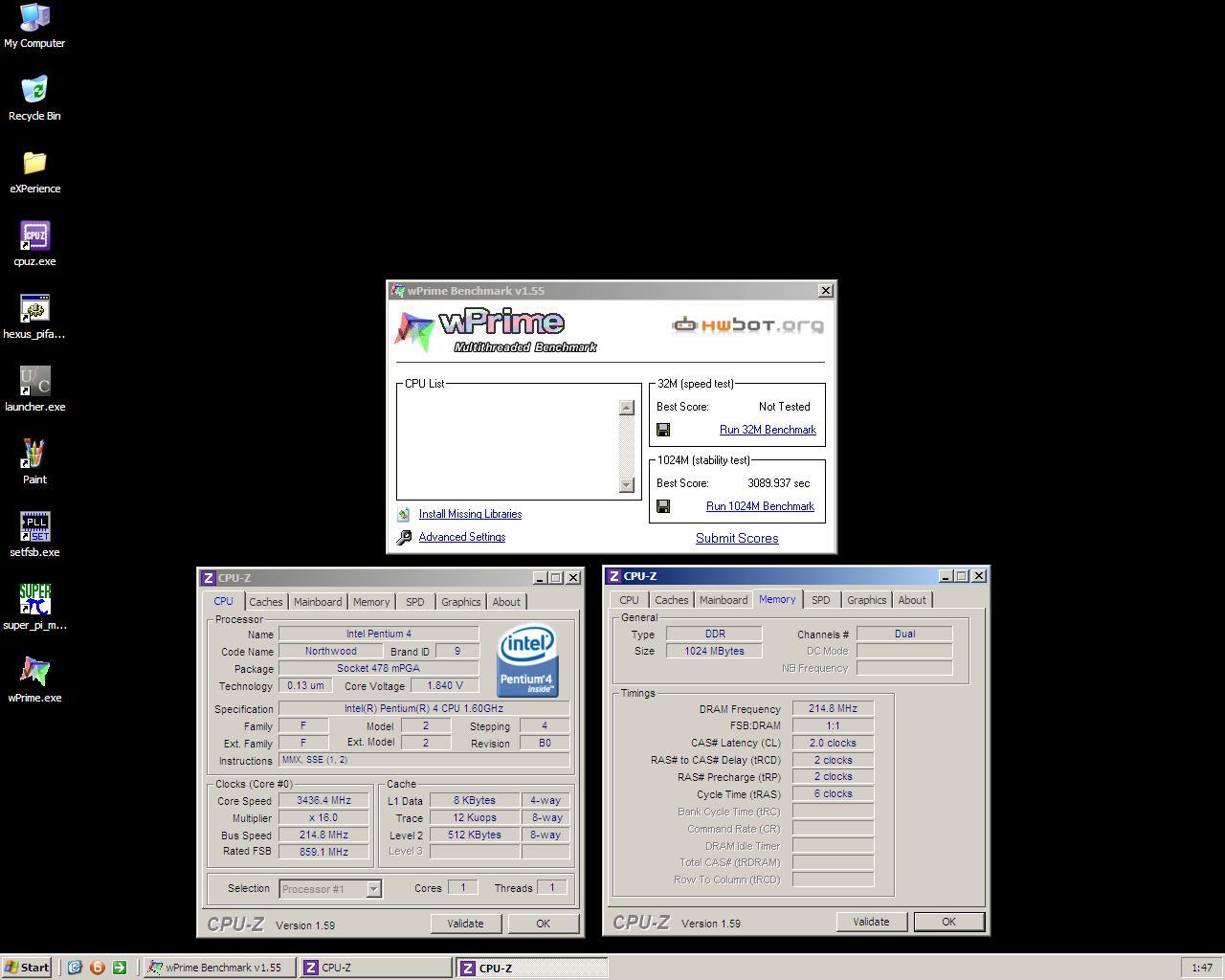Screen dimensions: 1225x980
Task: Click memory Size value 1024 MBytes
Action: (714, 651)
